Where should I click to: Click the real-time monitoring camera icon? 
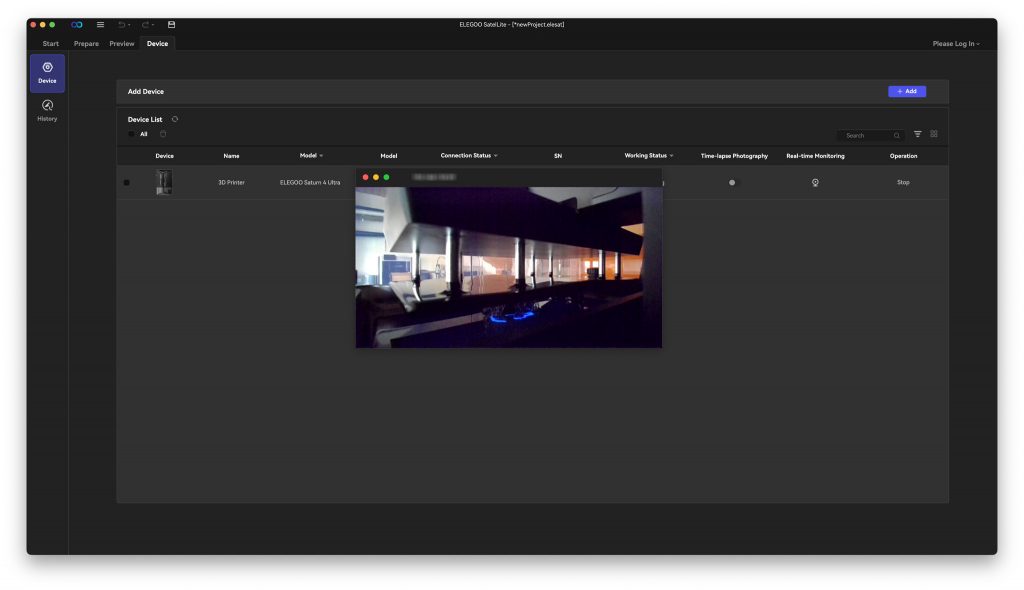tap(815, 182)
